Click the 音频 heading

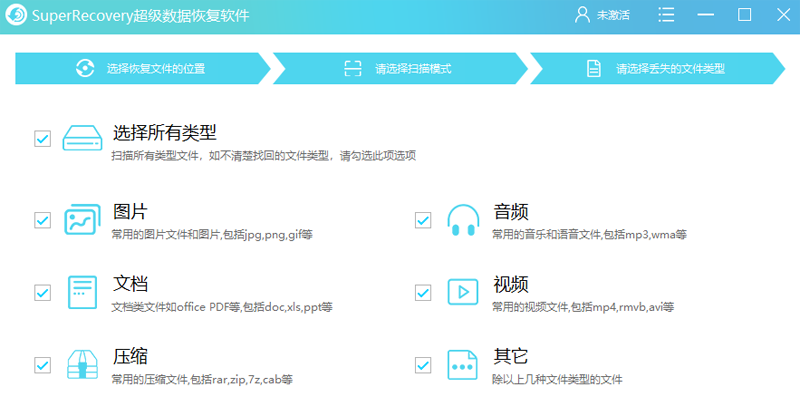tap(511, 212)
